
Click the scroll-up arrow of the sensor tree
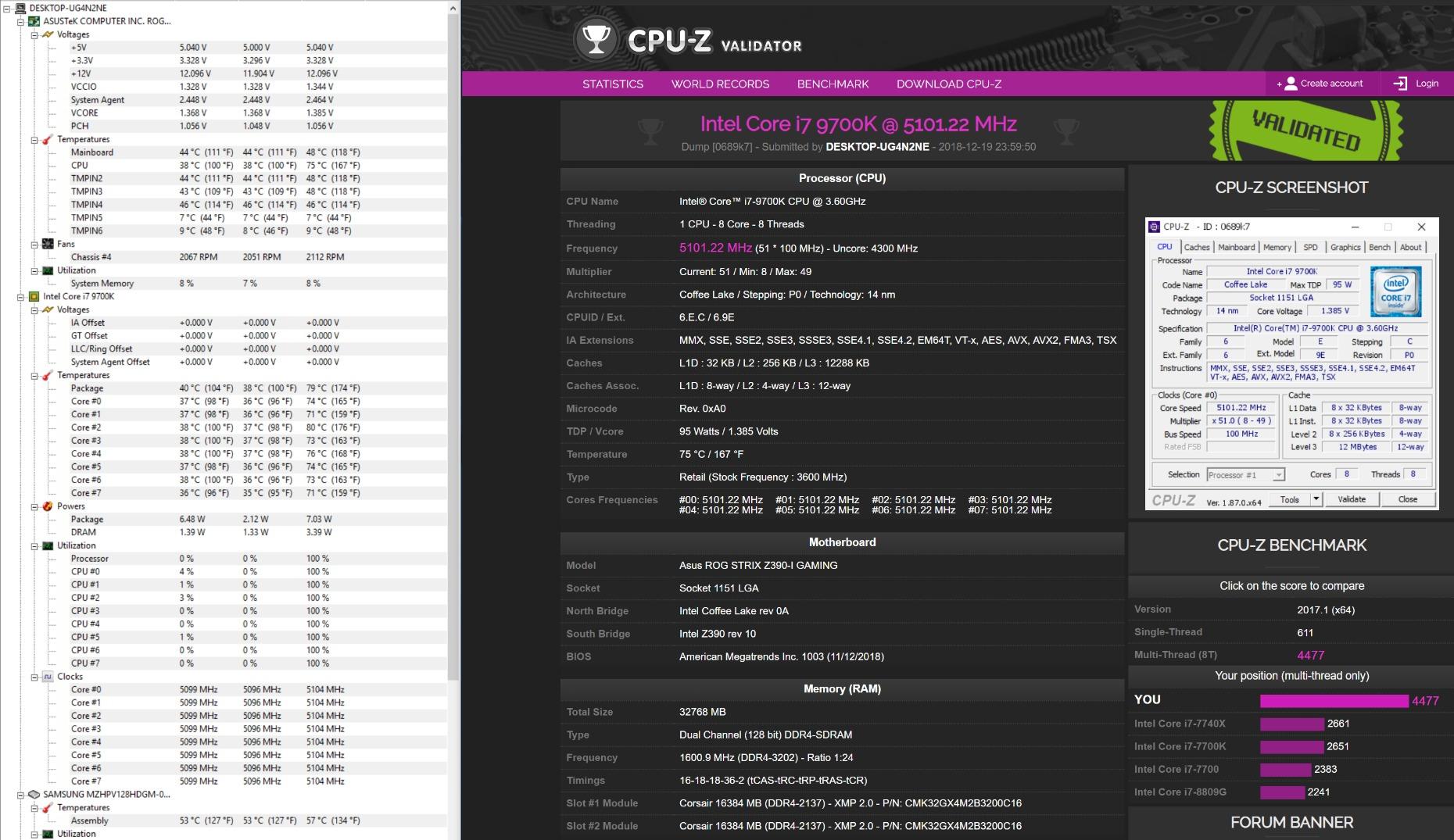click(453, 8)
